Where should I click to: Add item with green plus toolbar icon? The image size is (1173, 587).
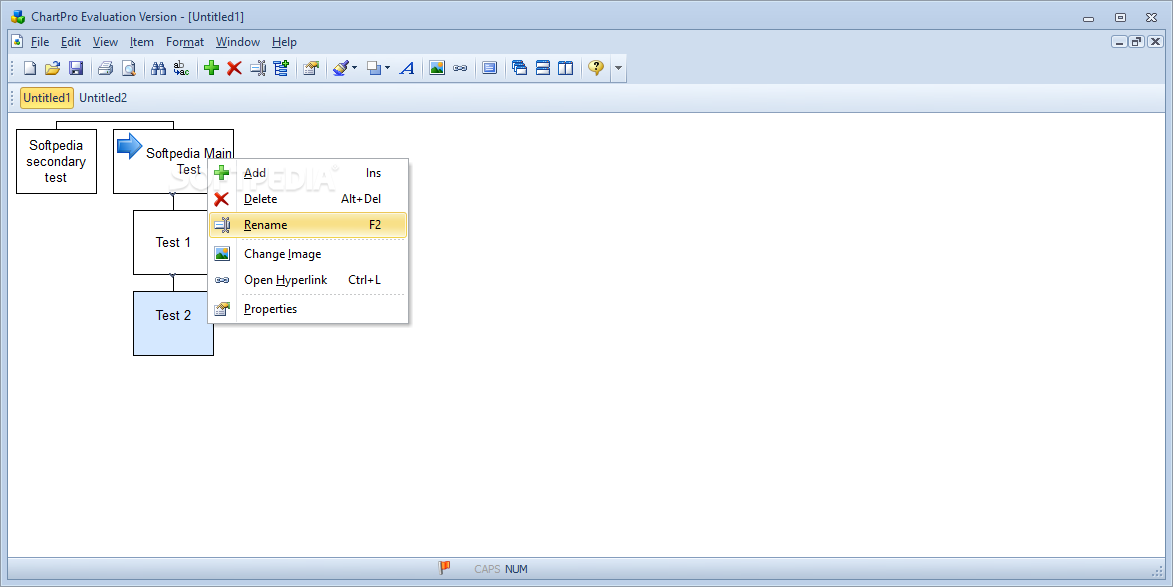[x=212, y=68]
